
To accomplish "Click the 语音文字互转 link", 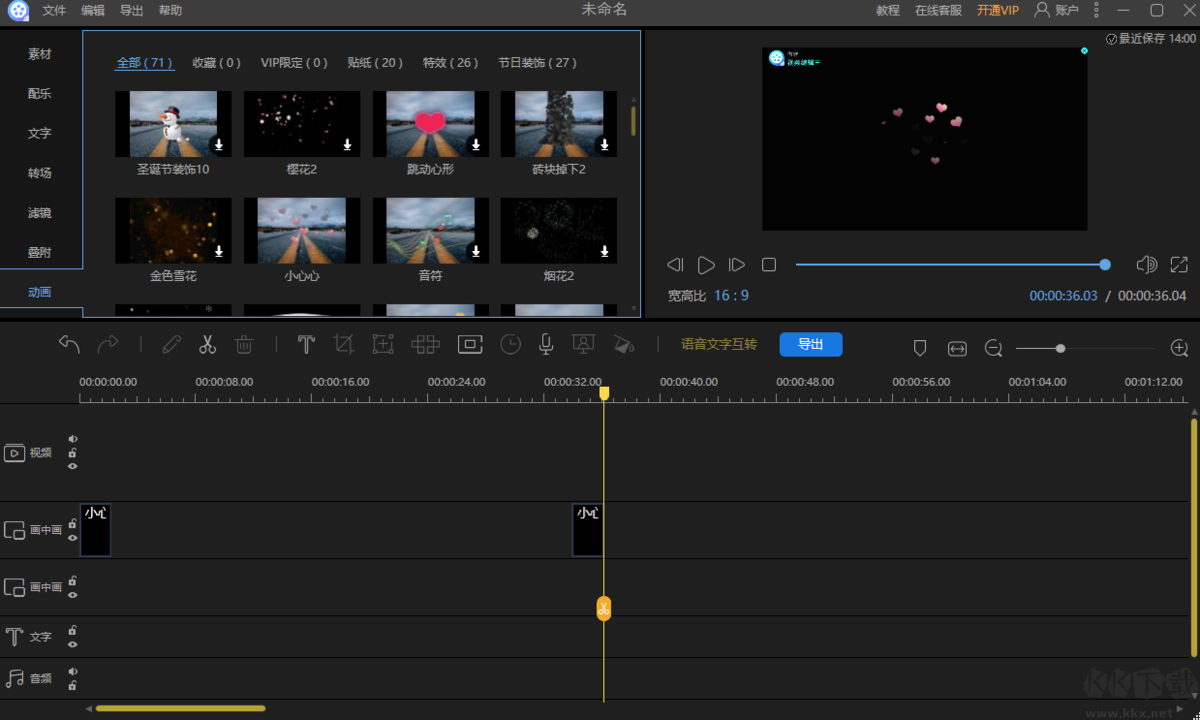I will click(x=719, y=344).
